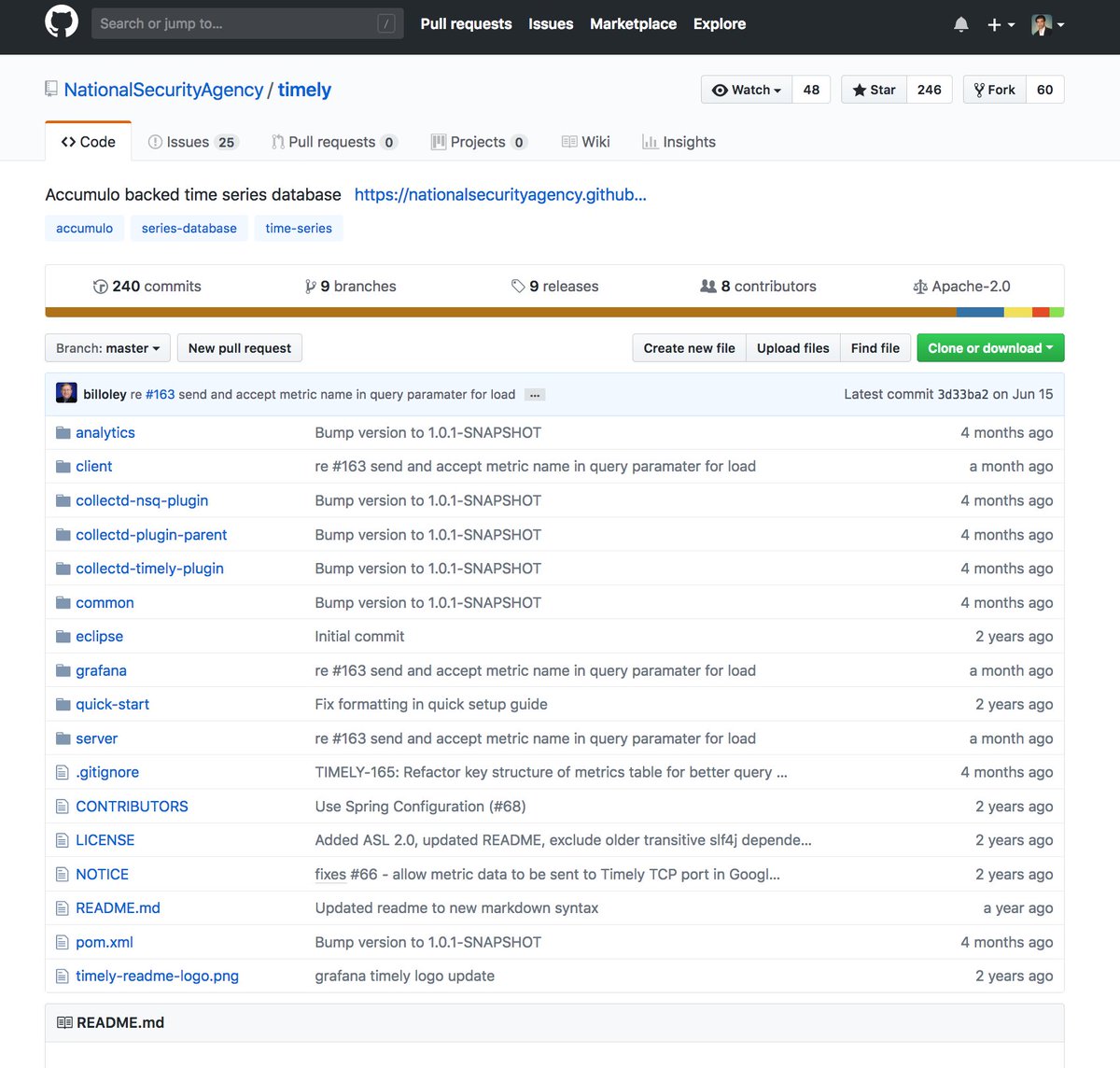Select the accumulo topic tag
Screen dimensions: 1120x1068
click(x=84, y=228)
